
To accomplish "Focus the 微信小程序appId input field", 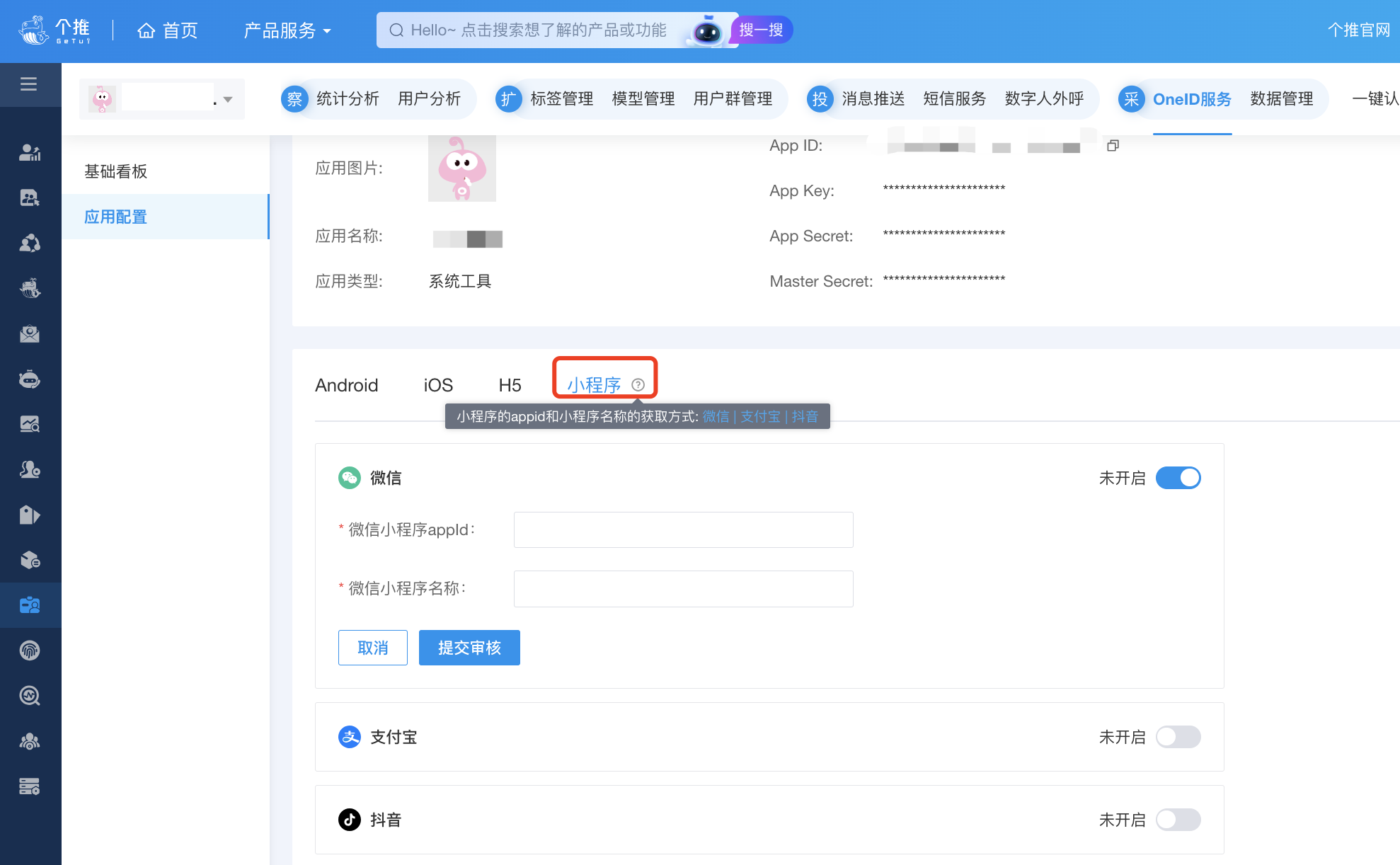I will click(x=684, y=529).
